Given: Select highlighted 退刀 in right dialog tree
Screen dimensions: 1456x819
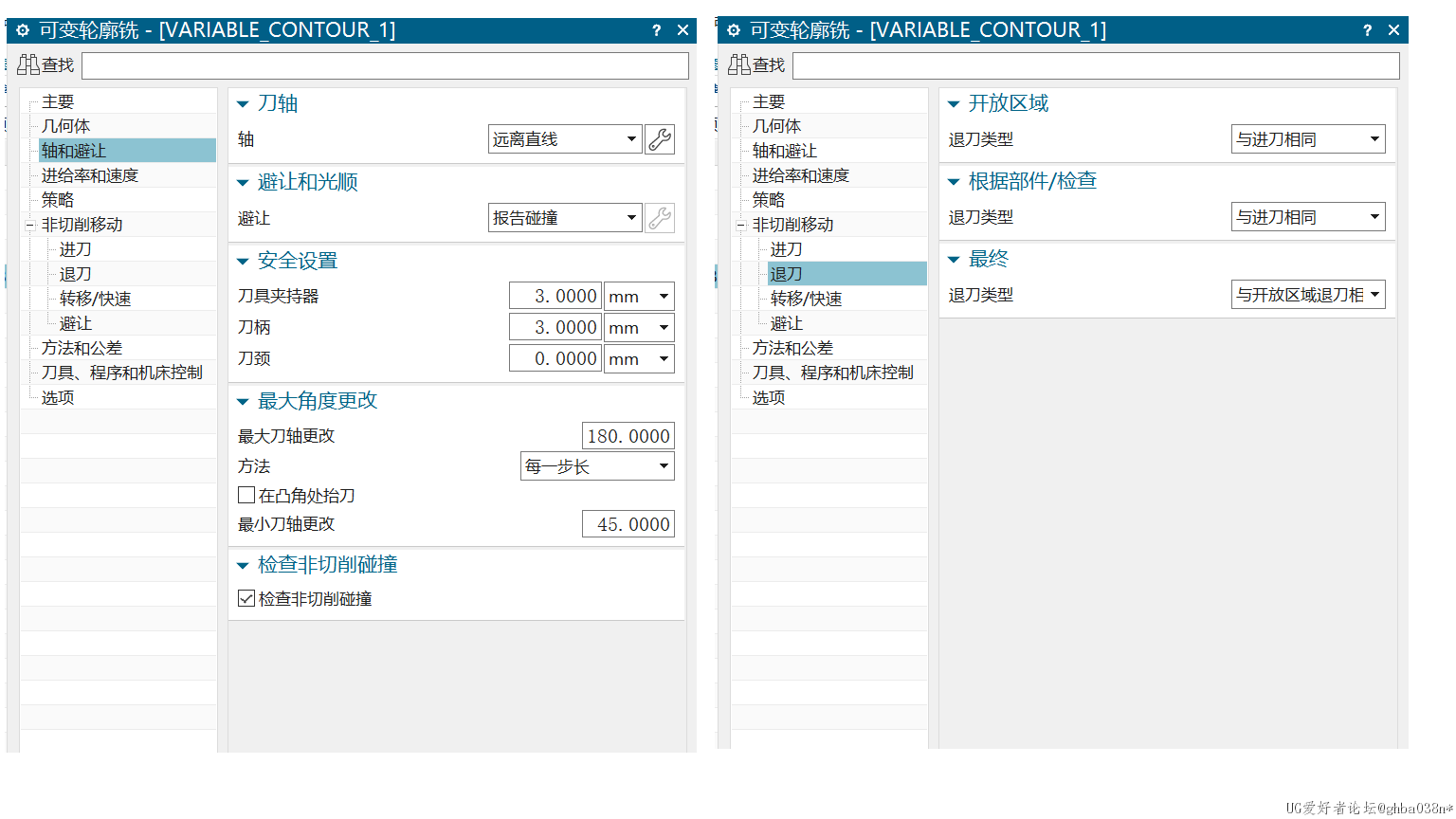Looking at the screenshot, I should [787, 274].
